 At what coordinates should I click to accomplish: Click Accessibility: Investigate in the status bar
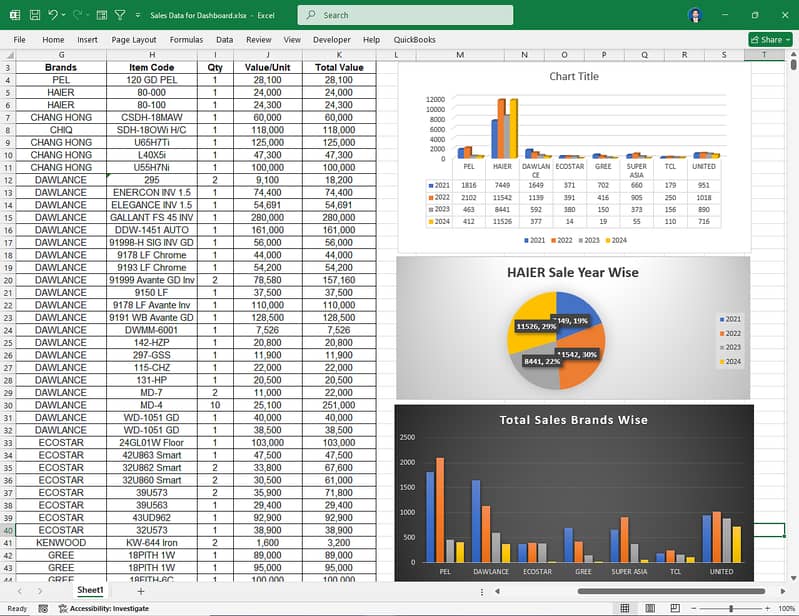[x=104, y=608]
